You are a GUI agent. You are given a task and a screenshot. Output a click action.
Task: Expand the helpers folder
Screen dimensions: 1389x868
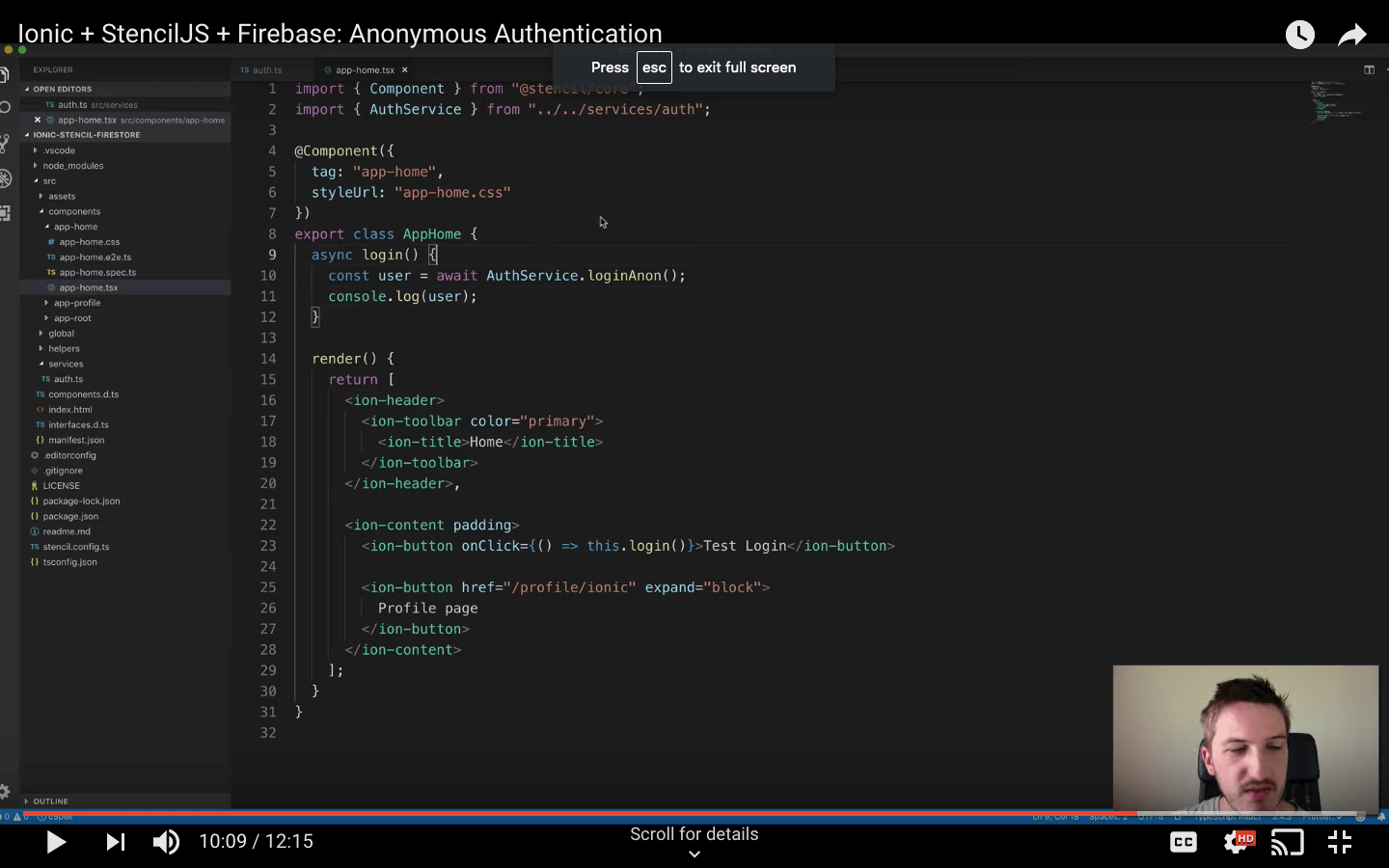[x=65, y=349]
